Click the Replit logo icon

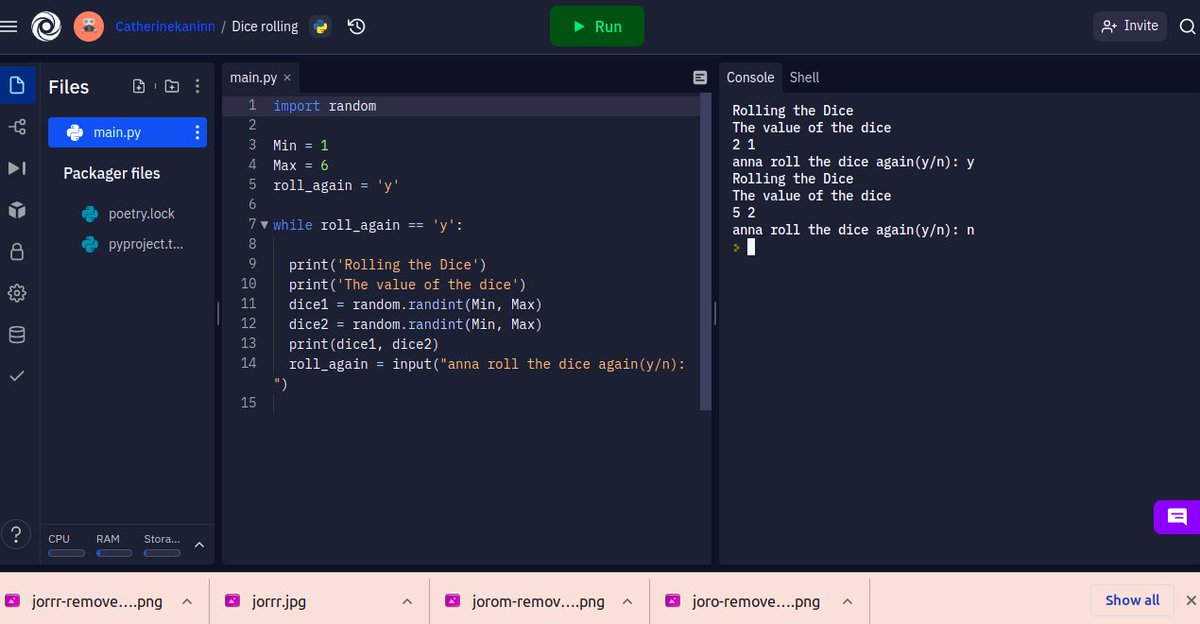46,27
